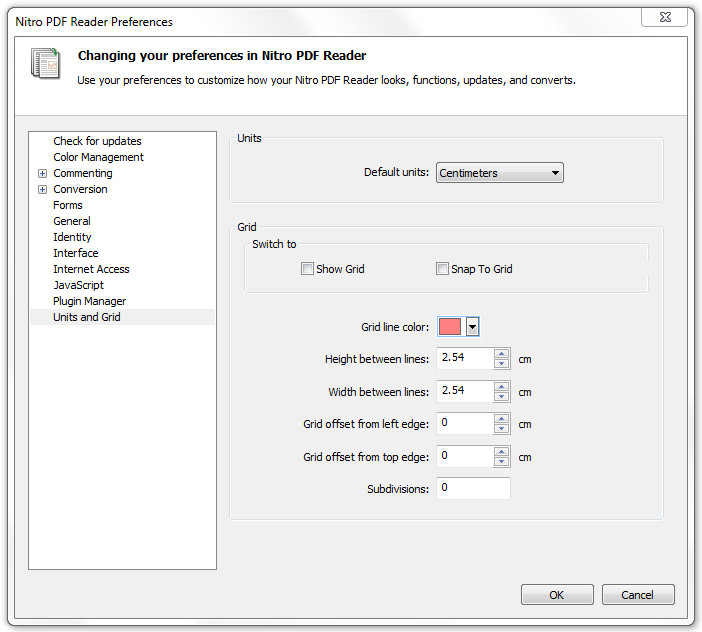Close the Nitro PDF Reader Preferences dialog
702x632 pixels.
coord(664,17)
